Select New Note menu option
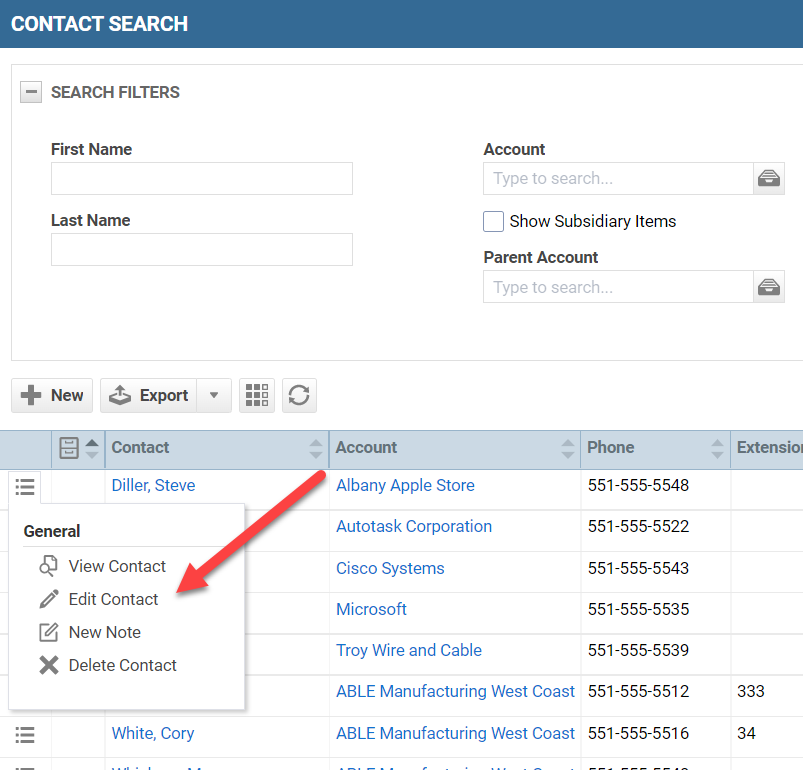The image size is (803, 770). [x=90, y=632]
